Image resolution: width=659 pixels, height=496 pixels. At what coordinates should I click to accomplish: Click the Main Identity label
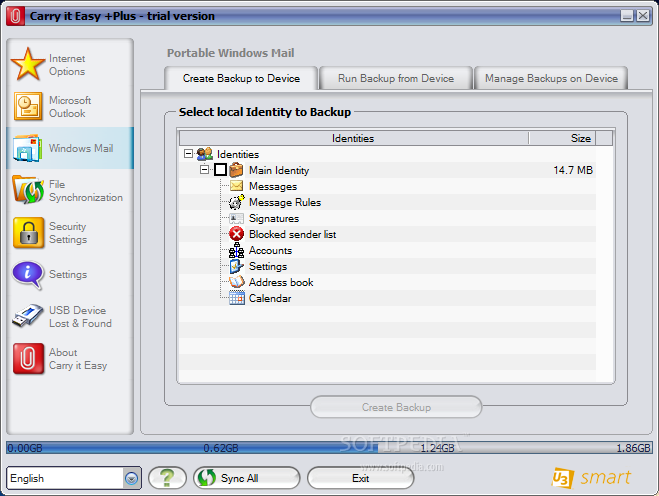279,170
